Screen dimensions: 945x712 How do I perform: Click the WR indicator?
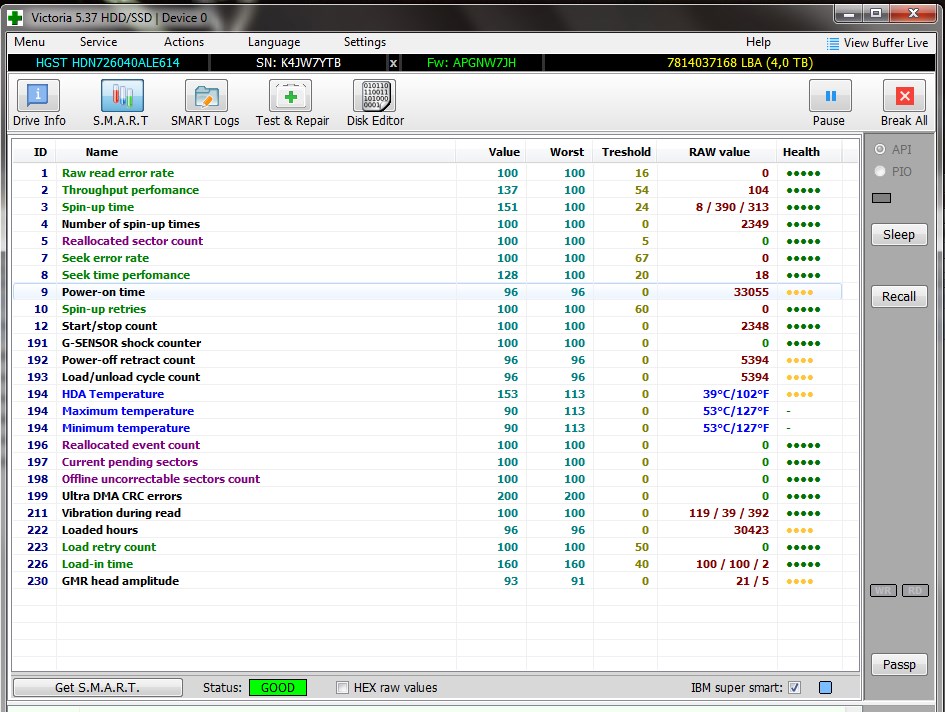[884, 590]
